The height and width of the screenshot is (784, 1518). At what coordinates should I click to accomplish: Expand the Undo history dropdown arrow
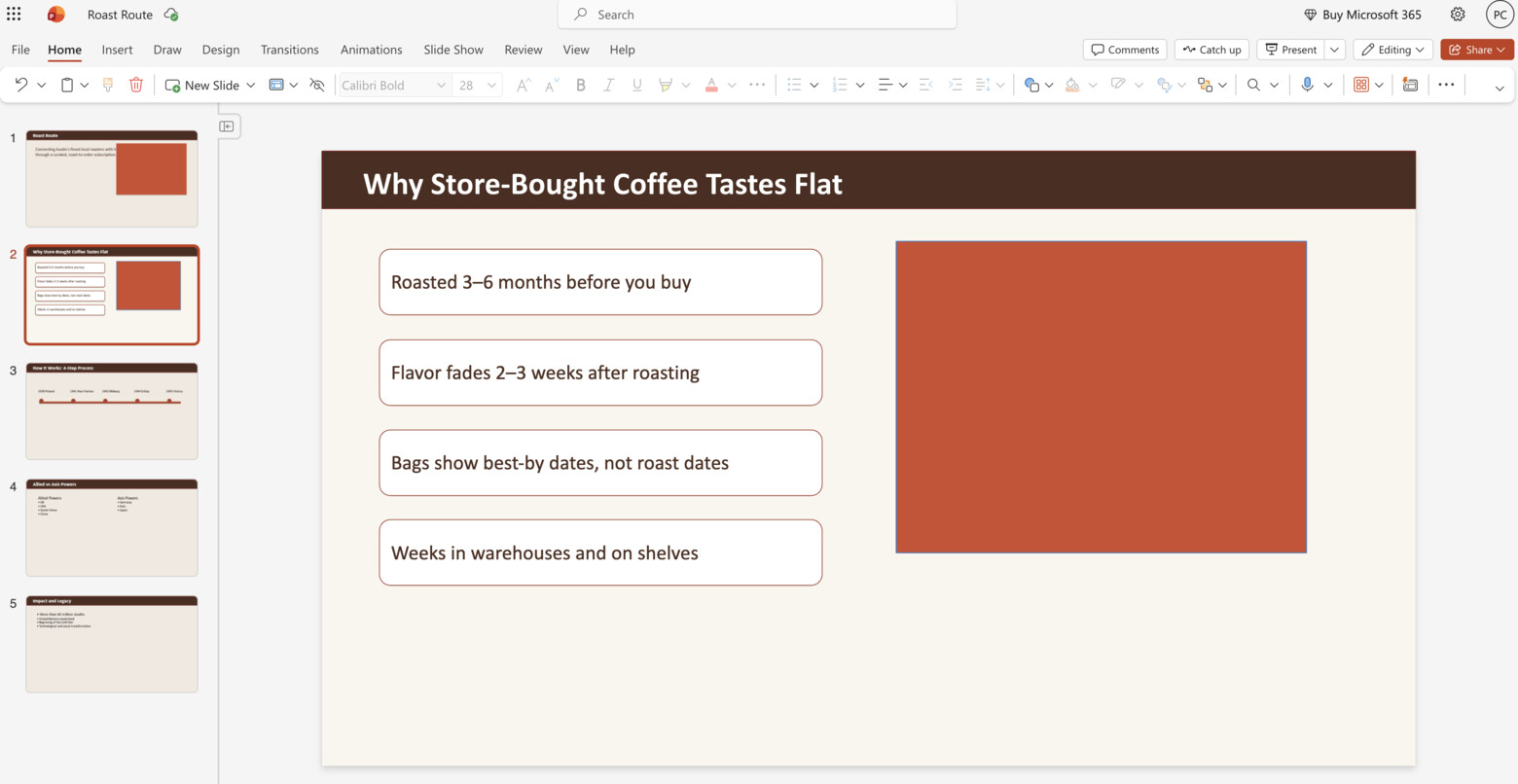tap(42, 85)
